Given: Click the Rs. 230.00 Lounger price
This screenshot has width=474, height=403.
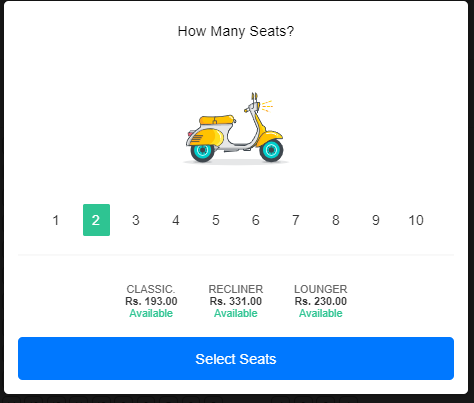Looking at the screenshot, I should [321, 301].
